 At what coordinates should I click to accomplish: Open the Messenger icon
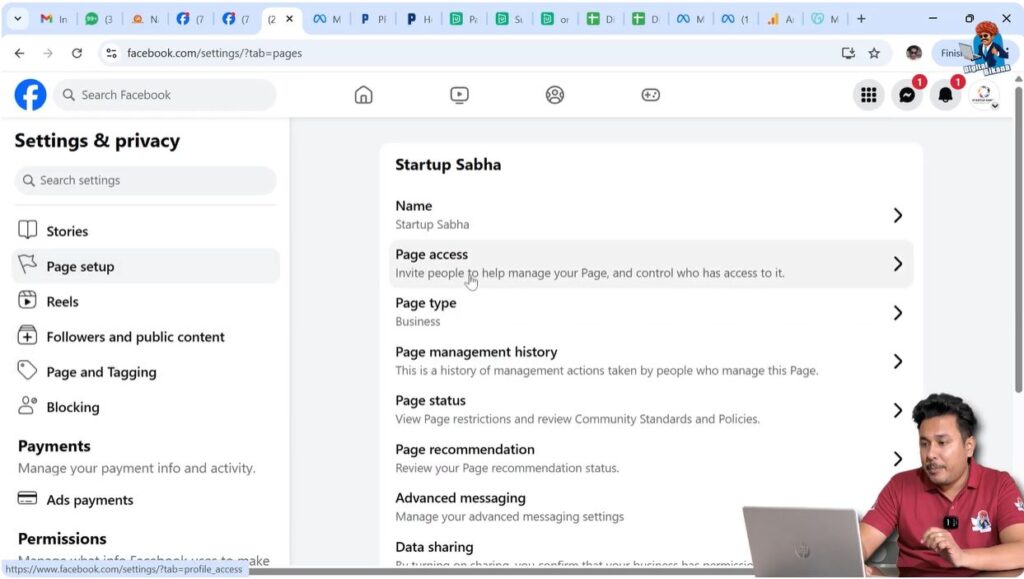tap(907, 95)
